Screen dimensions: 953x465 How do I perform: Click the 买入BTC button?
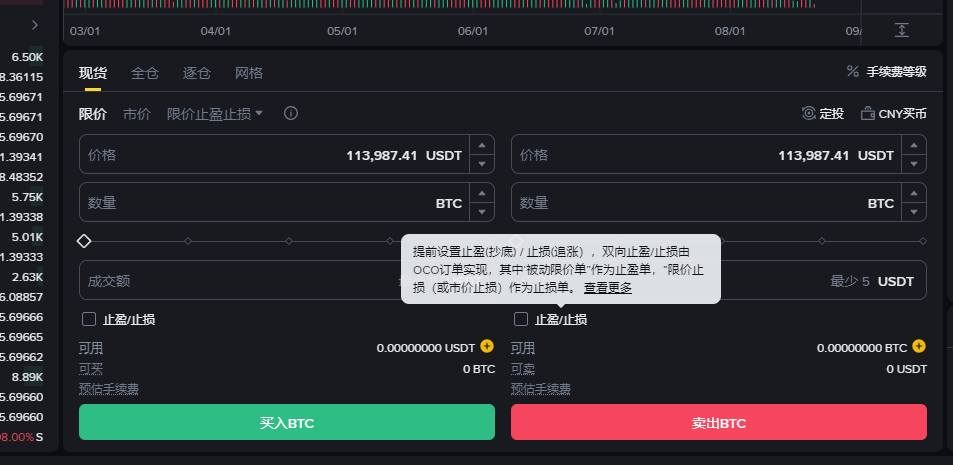287,422
